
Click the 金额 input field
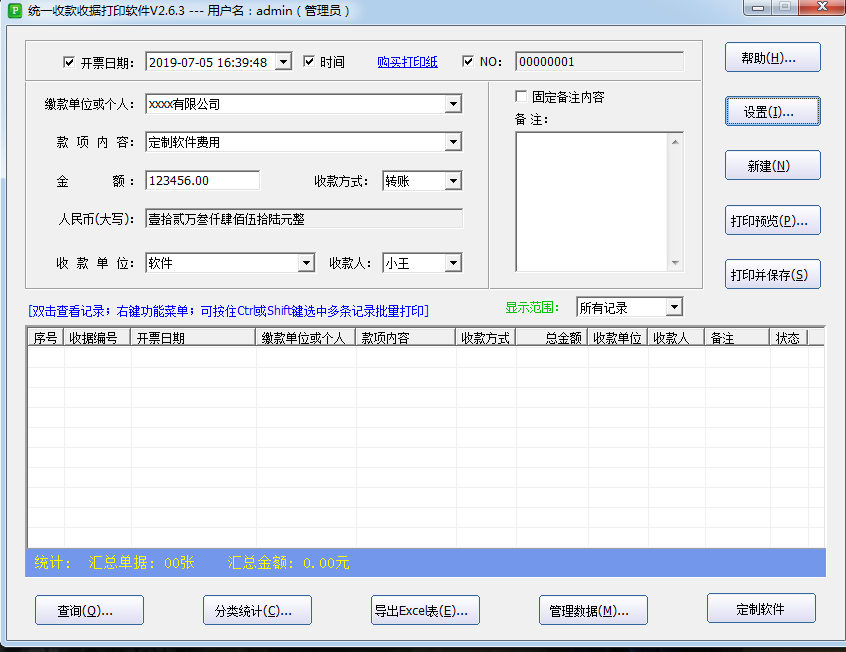202,181
